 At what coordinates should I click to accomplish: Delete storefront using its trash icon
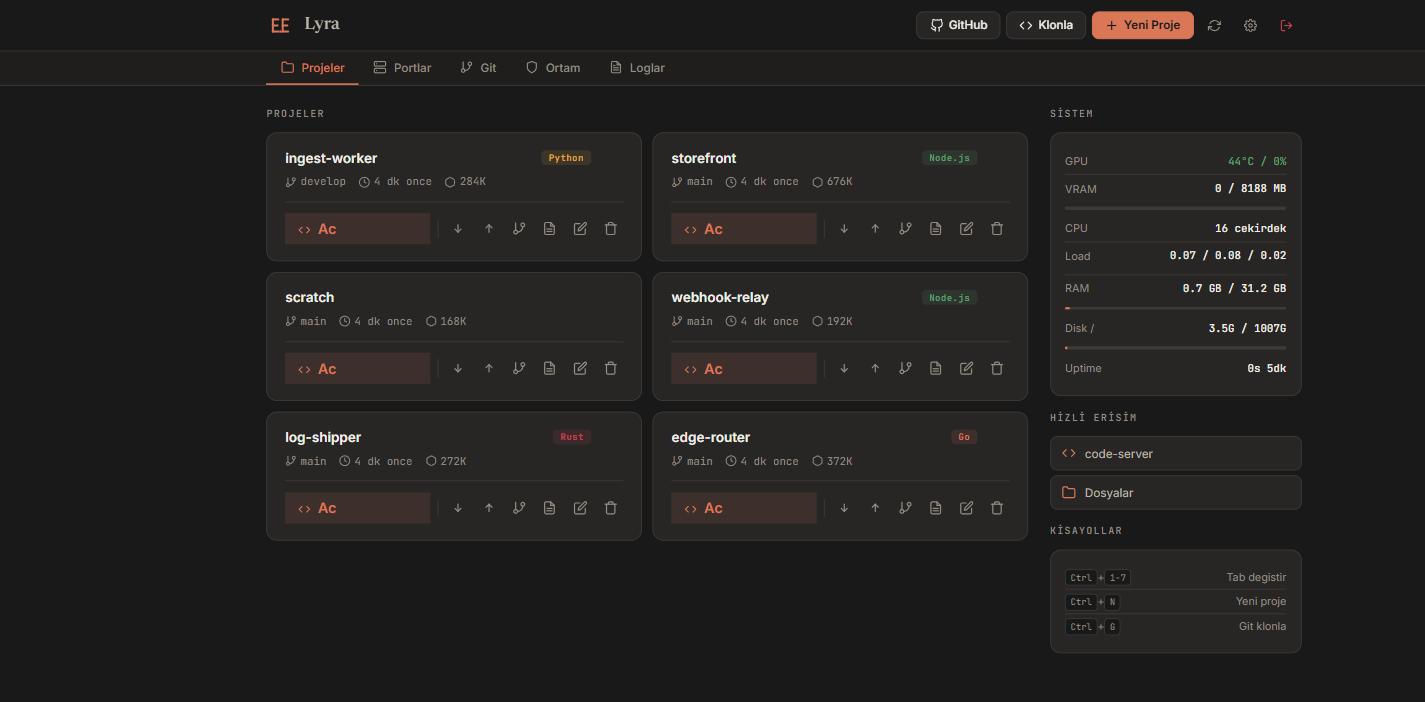(x=997, y=229)
